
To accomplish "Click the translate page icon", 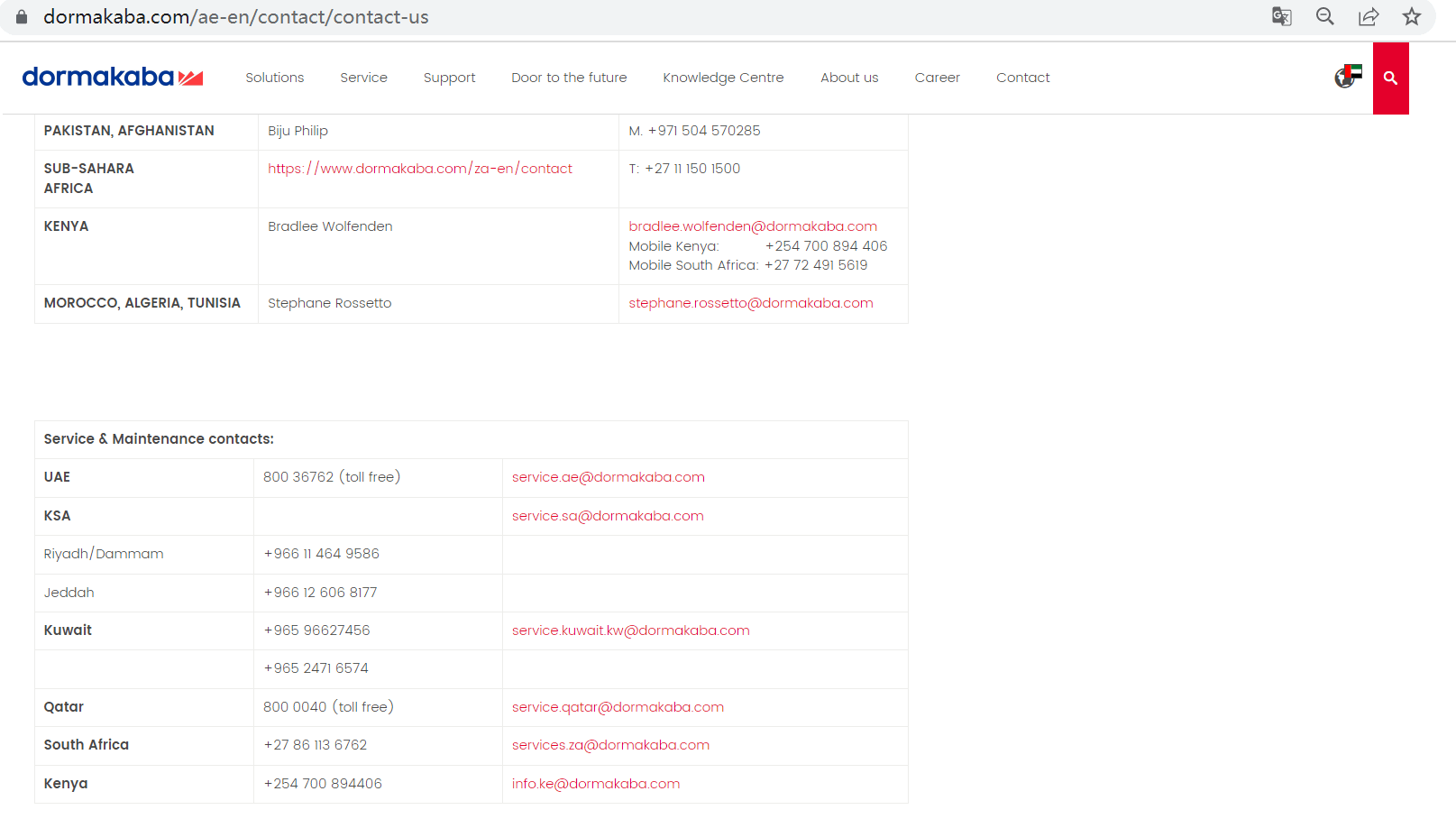I will click(1281, 16).
